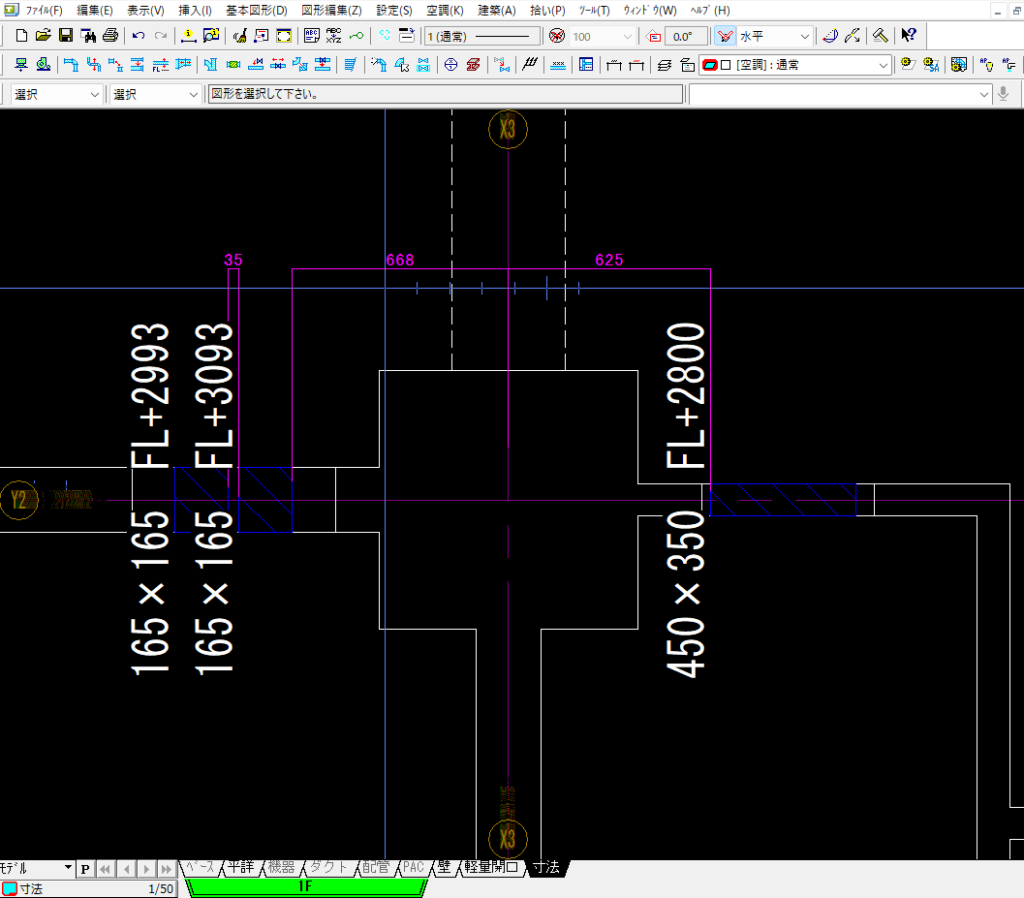Click the broom cleanup icon
Viewport: 1024px width, 898px height.
tap(240, 36)
